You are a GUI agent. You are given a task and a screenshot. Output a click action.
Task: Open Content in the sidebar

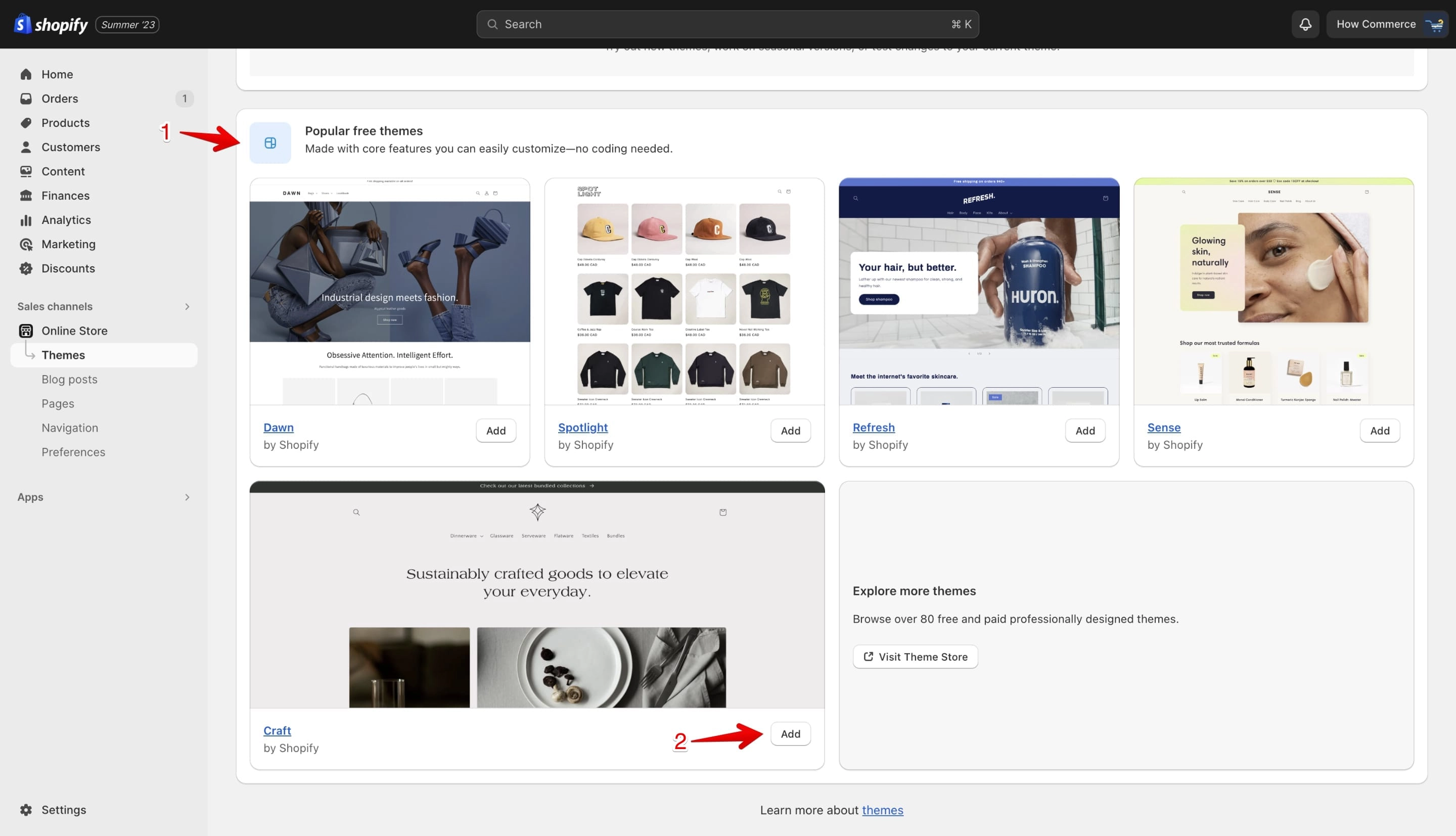(x=103, y=171)
